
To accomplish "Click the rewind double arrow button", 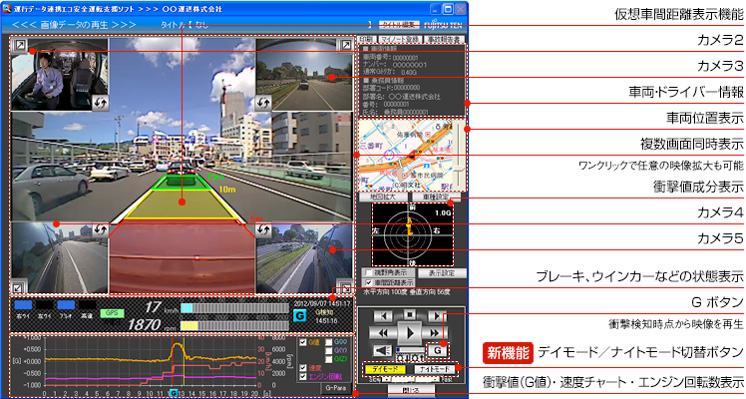I will coord(382,332).
